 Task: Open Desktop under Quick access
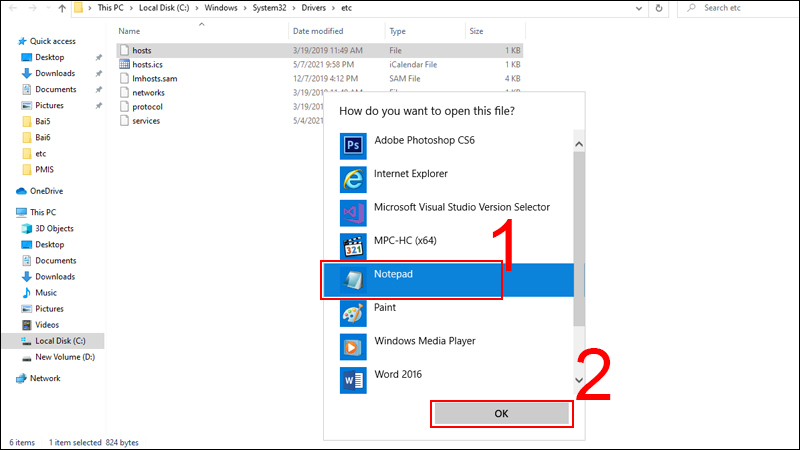[49, 57]
